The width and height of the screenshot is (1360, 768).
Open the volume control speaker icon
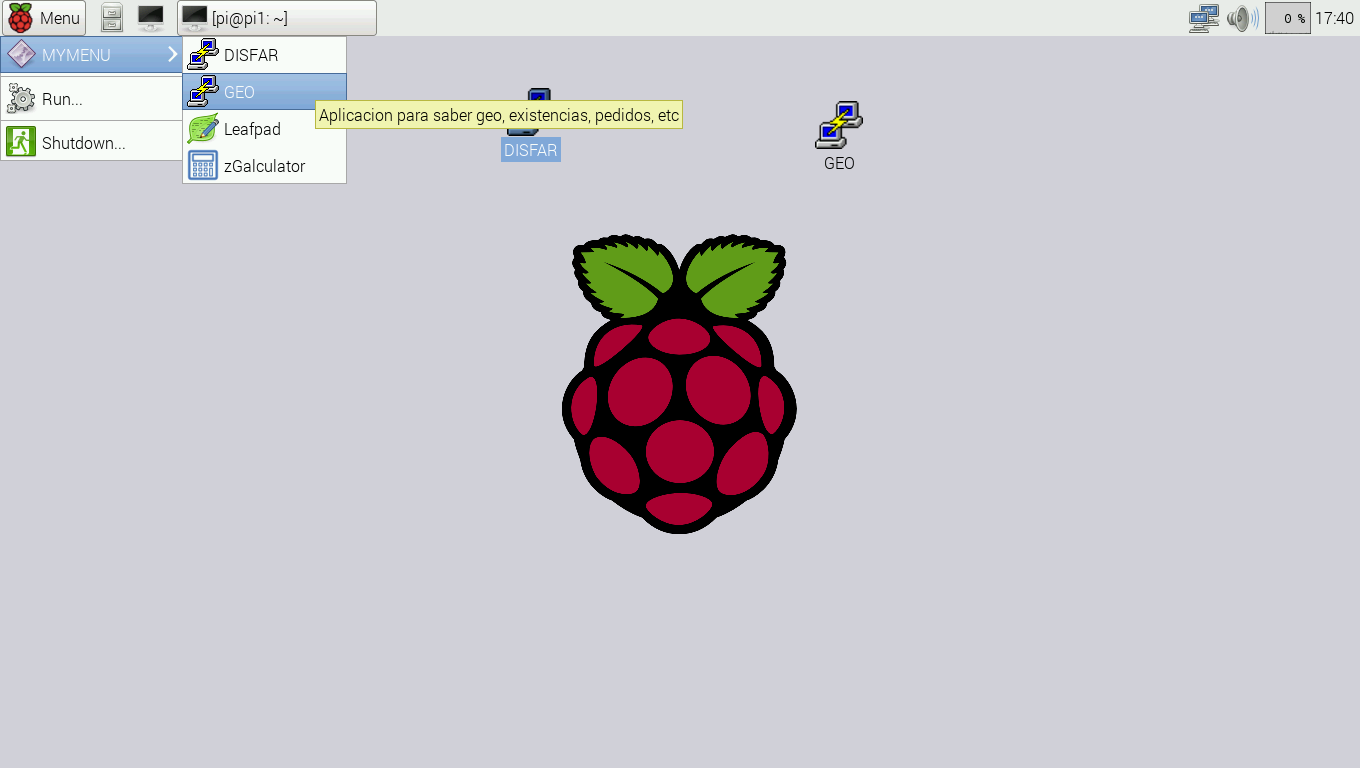(1242, 18)
